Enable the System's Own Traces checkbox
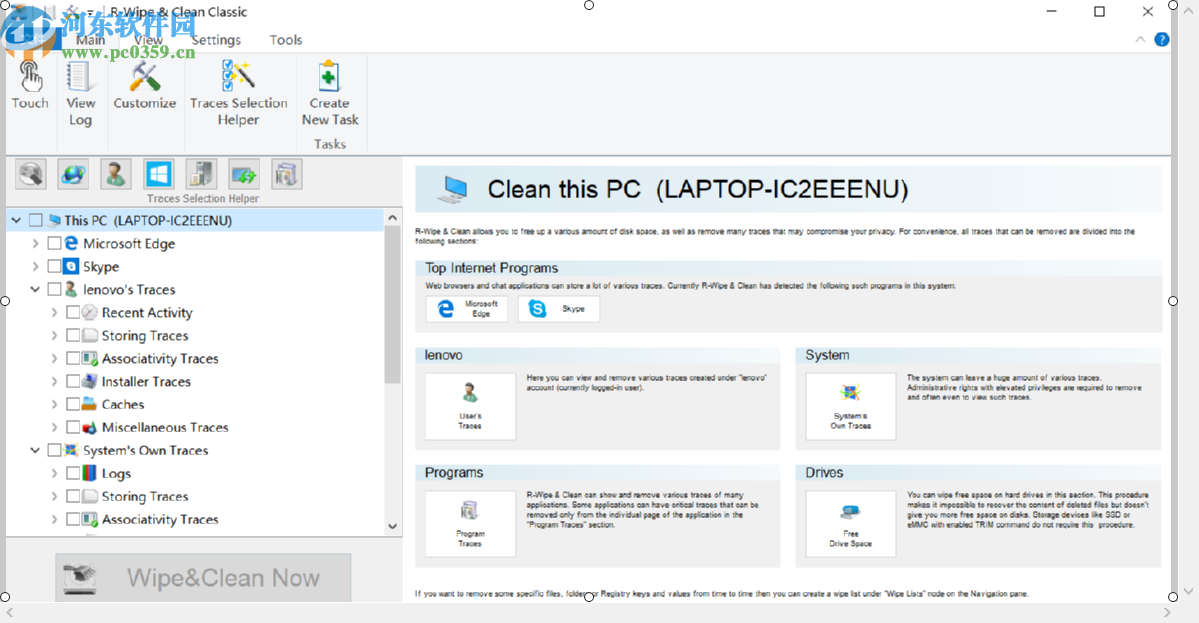 (x=54, y=449)
